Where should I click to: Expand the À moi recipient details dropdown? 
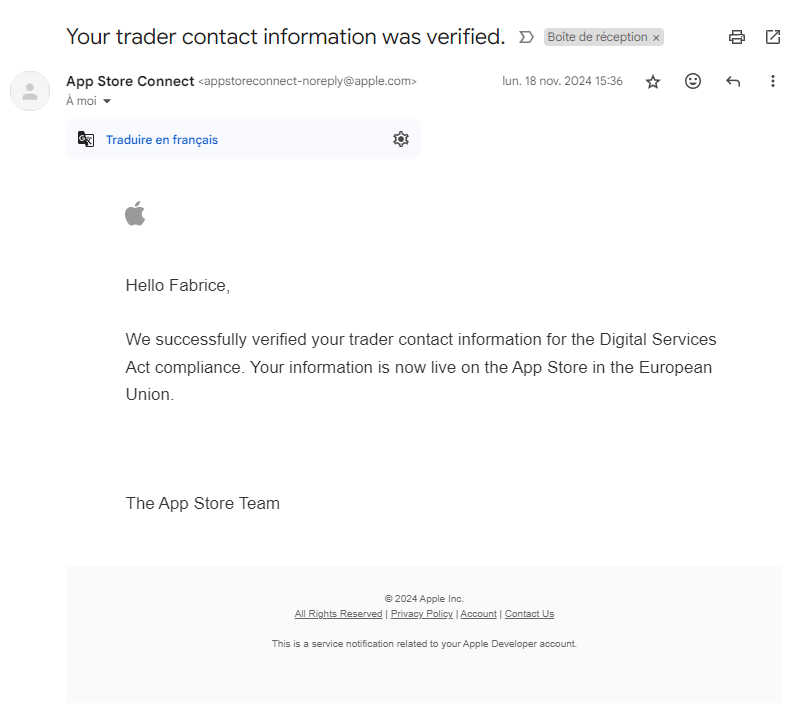[x=105, y=101]
